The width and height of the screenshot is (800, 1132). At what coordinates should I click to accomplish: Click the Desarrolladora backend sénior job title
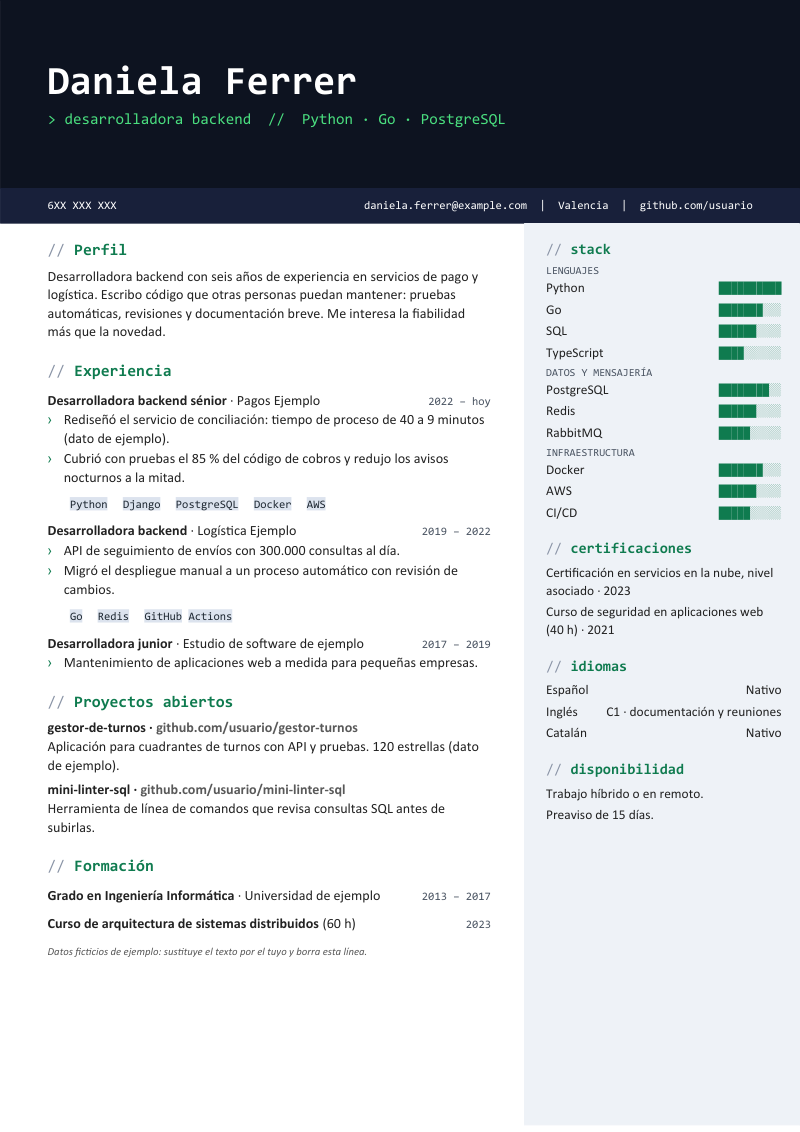tap(137, 401)
